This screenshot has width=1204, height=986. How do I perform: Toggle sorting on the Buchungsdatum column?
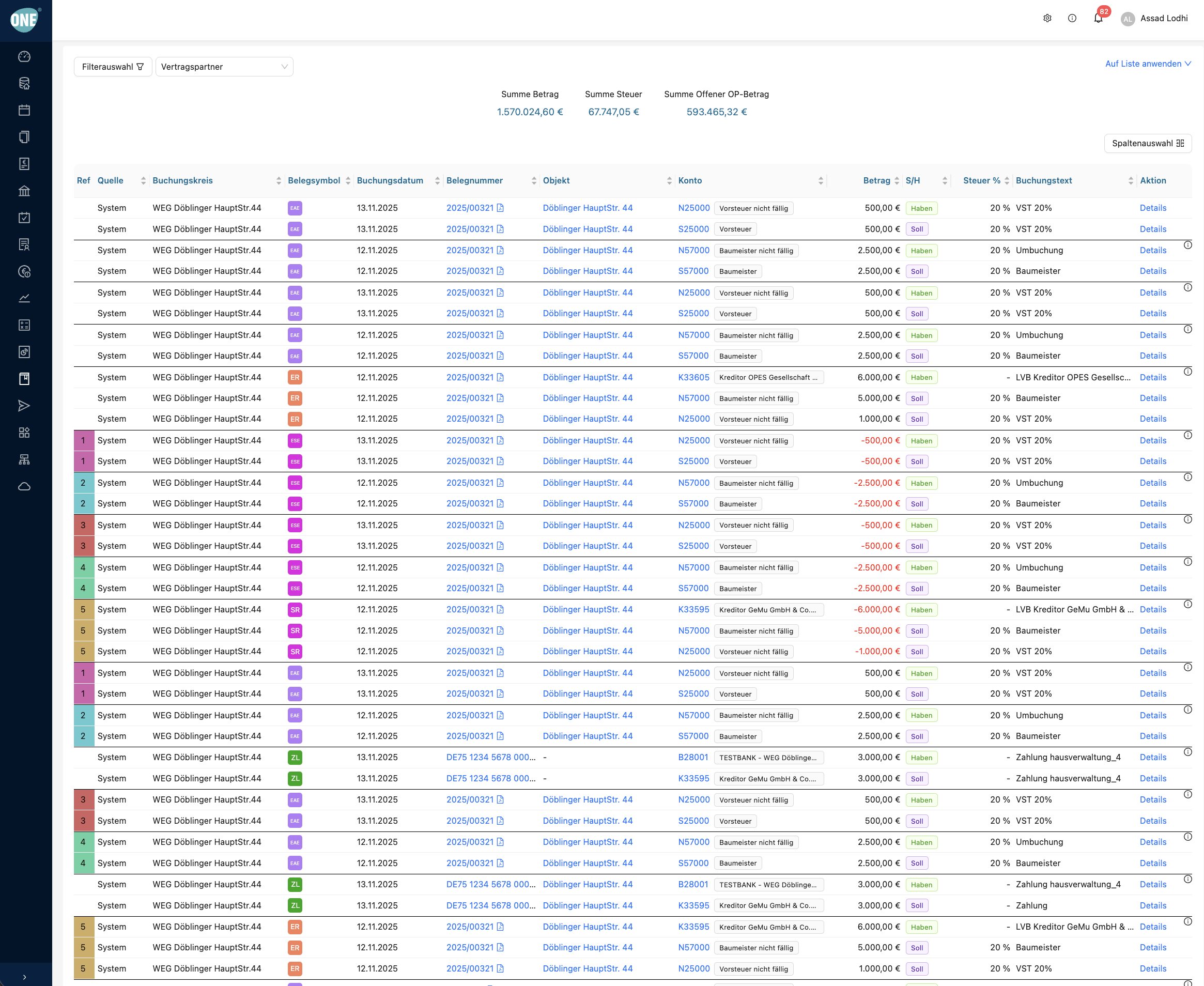(437, 181)
